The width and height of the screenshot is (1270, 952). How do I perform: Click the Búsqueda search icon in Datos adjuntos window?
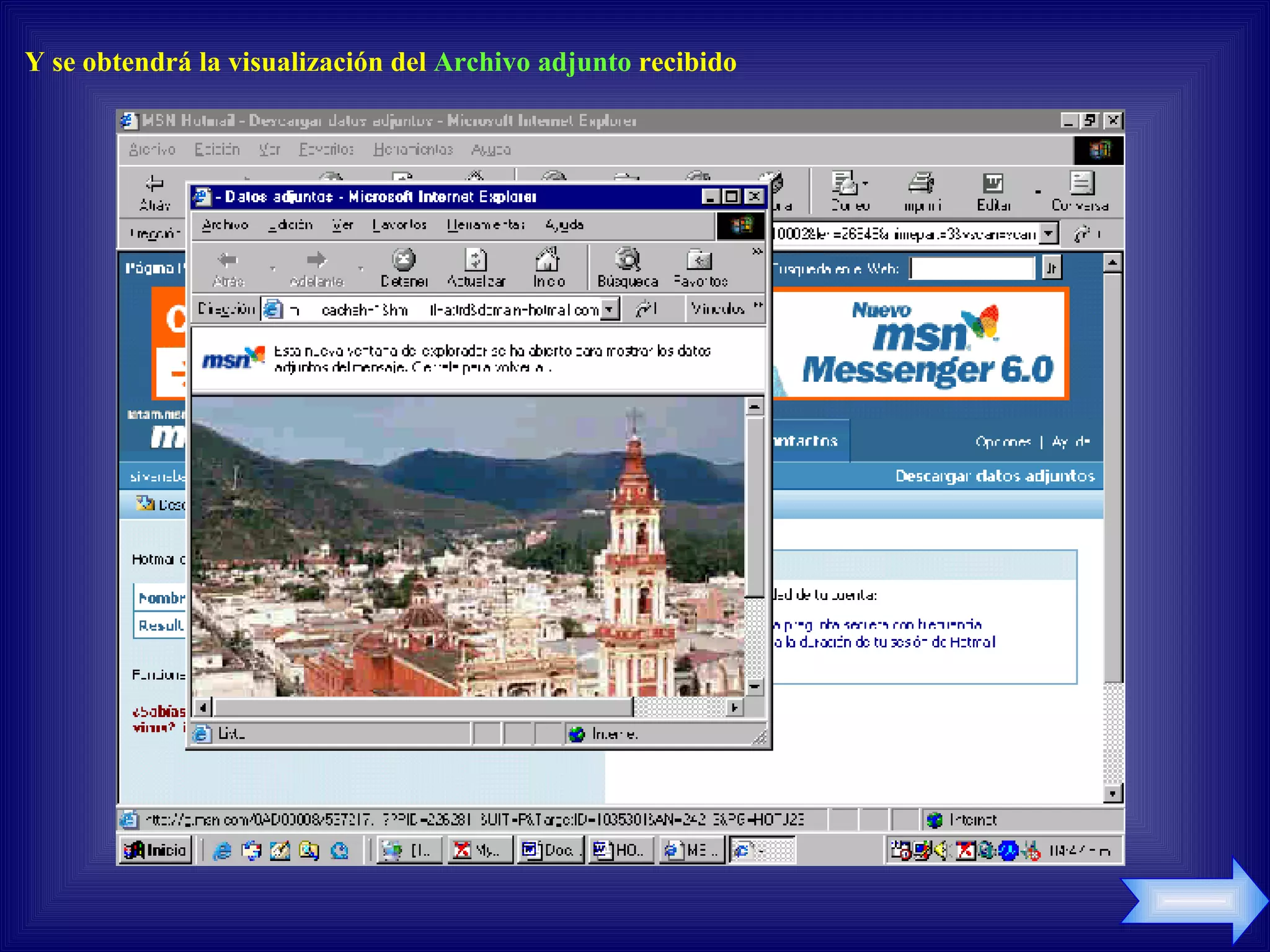coord(628,259)
